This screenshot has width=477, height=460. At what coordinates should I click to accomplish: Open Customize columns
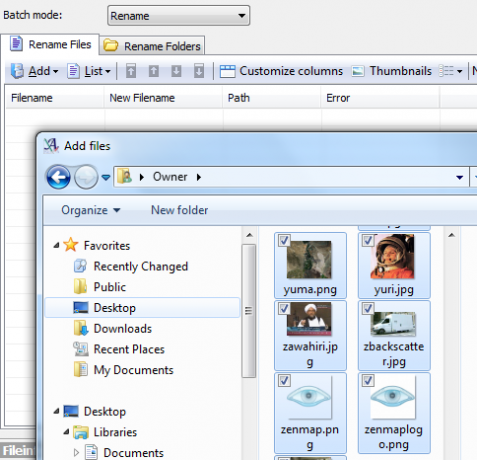281,71
